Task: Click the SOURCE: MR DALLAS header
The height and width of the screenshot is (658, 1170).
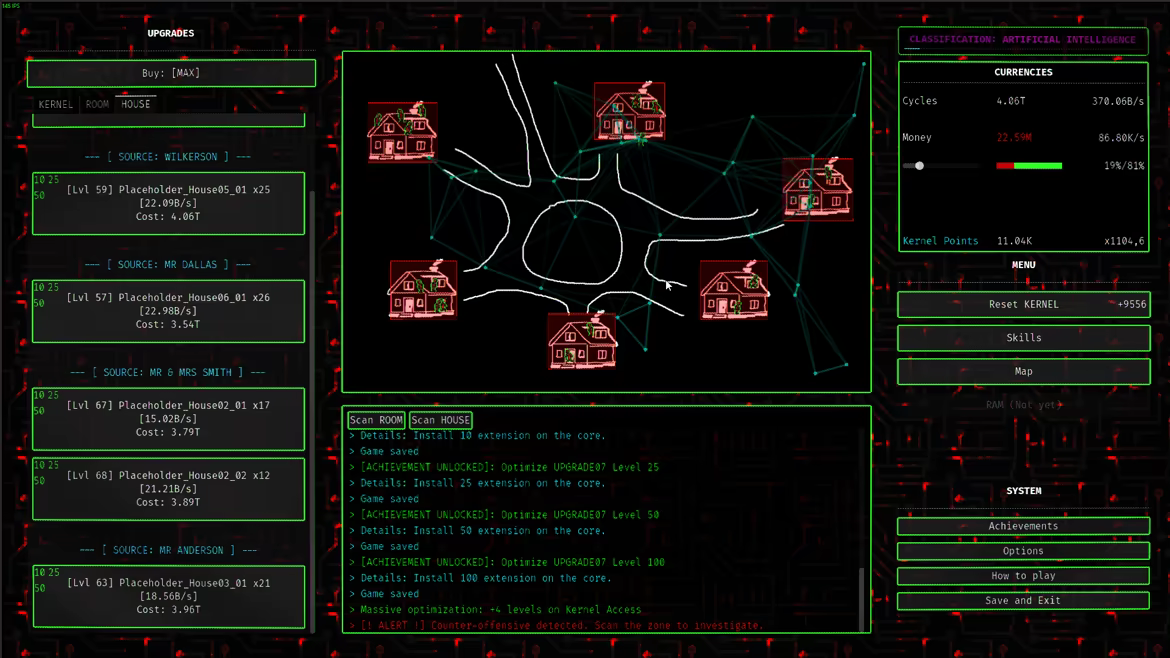Action: pos(168,265)
